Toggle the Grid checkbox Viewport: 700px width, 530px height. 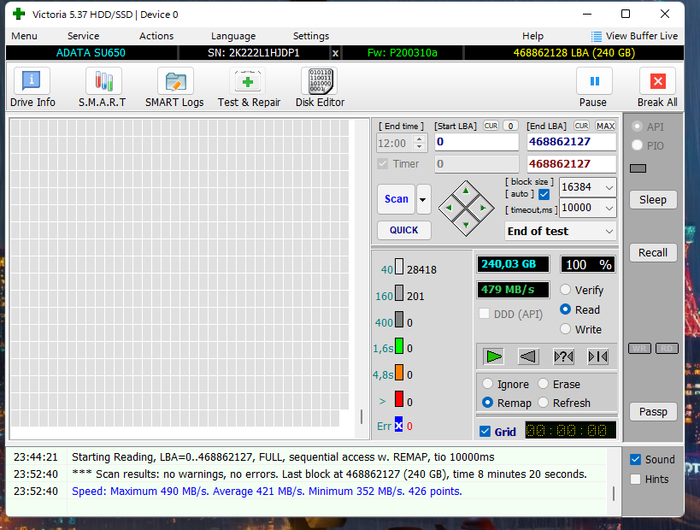[485, 432]
